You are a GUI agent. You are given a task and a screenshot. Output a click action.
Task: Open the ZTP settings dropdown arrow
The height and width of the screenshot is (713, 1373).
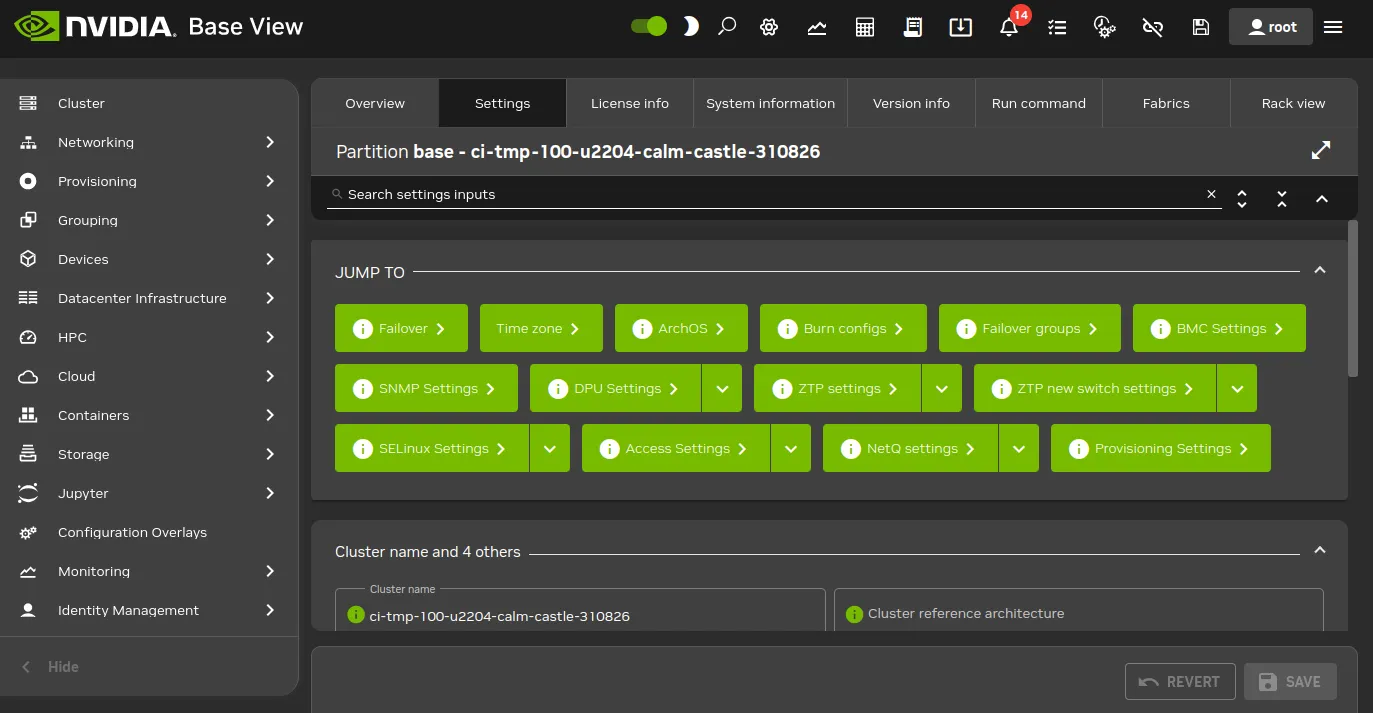[x=942, y=388]
